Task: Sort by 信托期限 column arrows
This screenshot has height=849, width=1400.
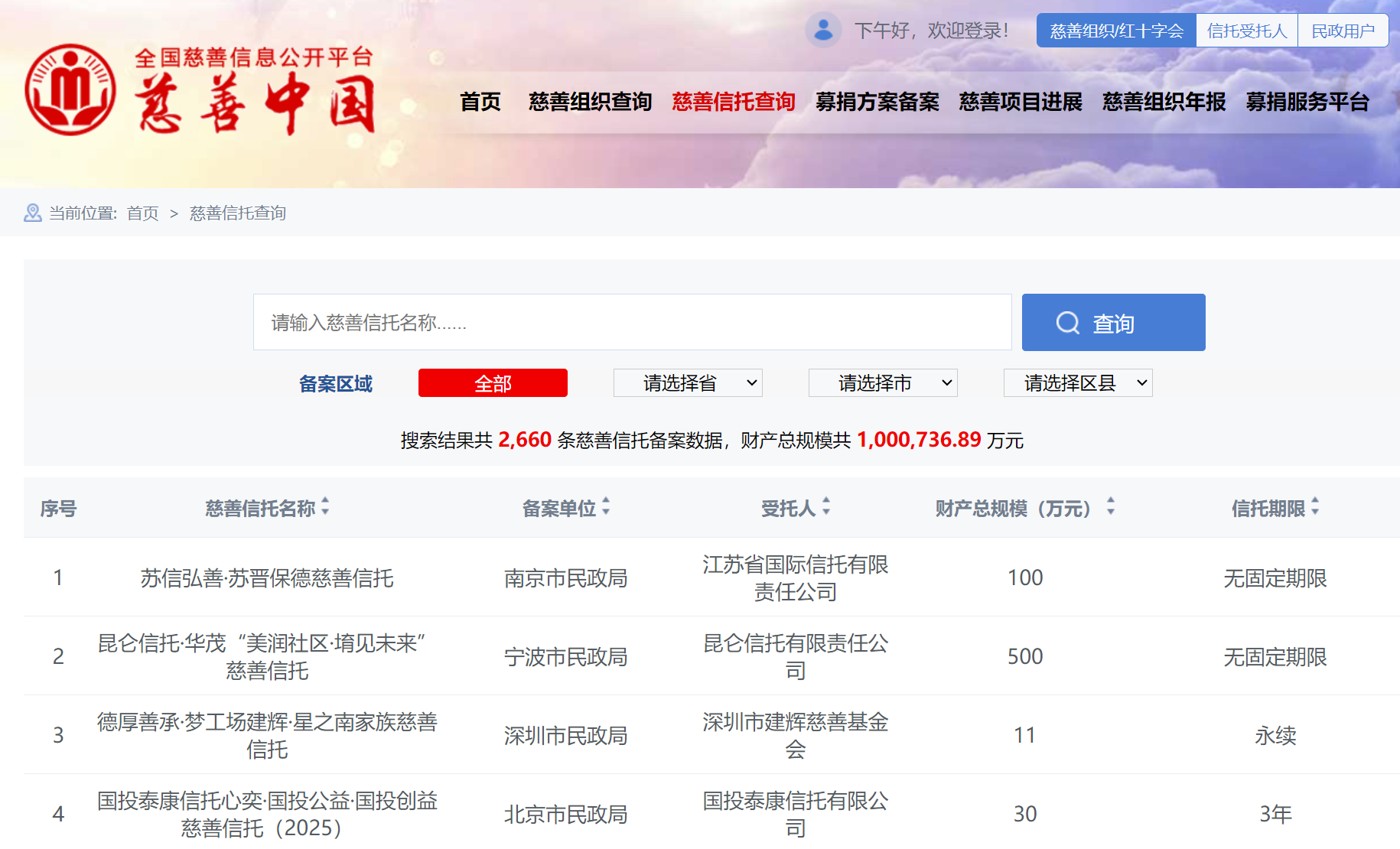Action: (x=1315, y=506)
